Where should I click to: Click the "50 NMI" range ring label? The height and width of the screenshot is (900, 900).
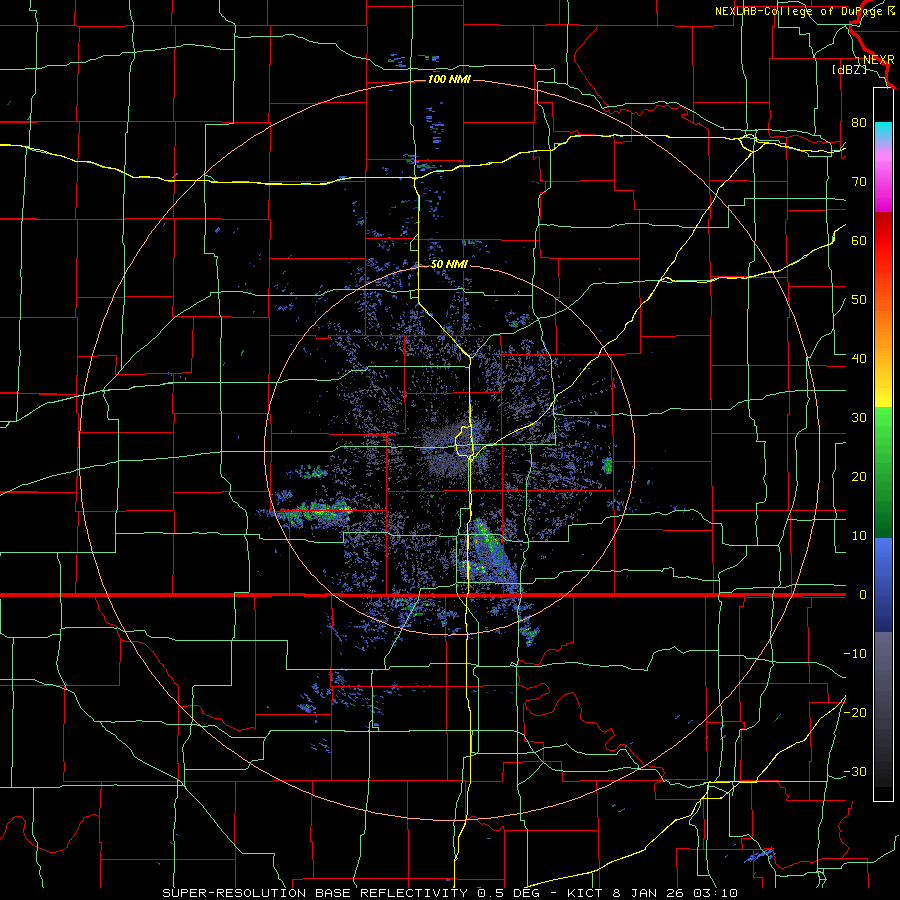pyautogui.click(x=449, y=264)
